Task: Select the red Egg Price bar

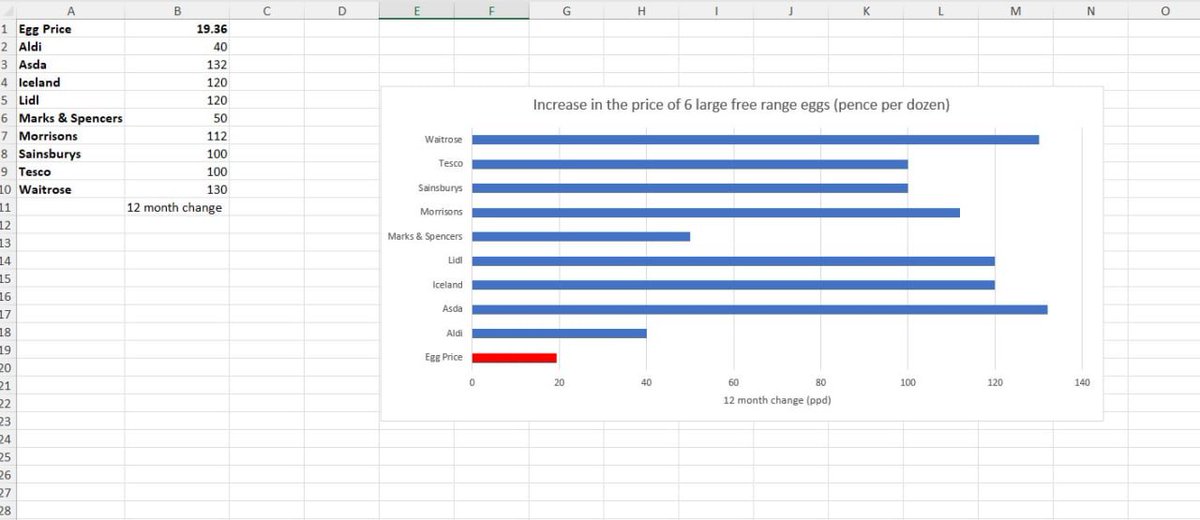Action: 514,357
